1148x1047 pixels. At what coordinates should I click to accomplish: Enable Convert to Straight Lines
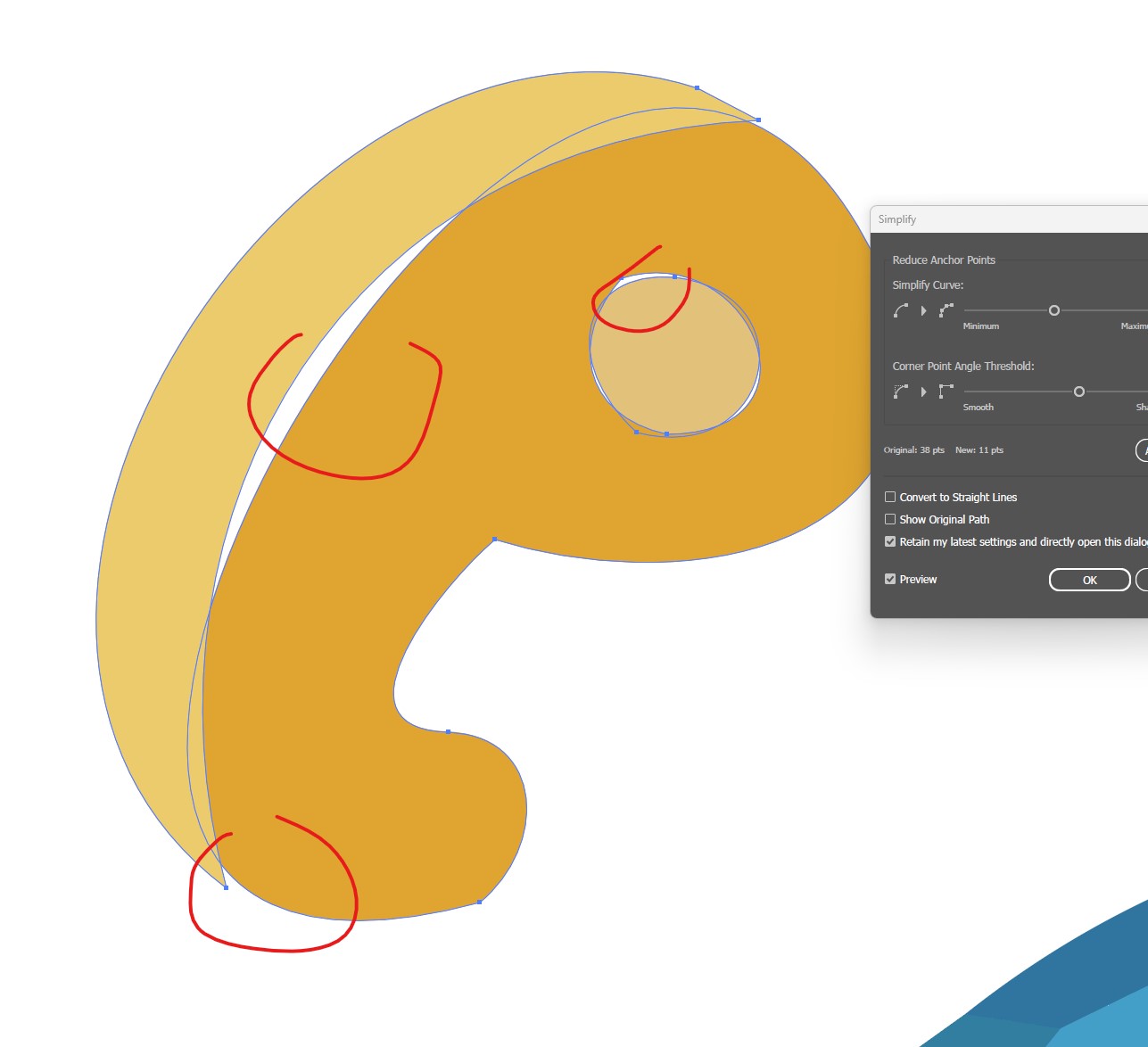[x=889, y=497]
